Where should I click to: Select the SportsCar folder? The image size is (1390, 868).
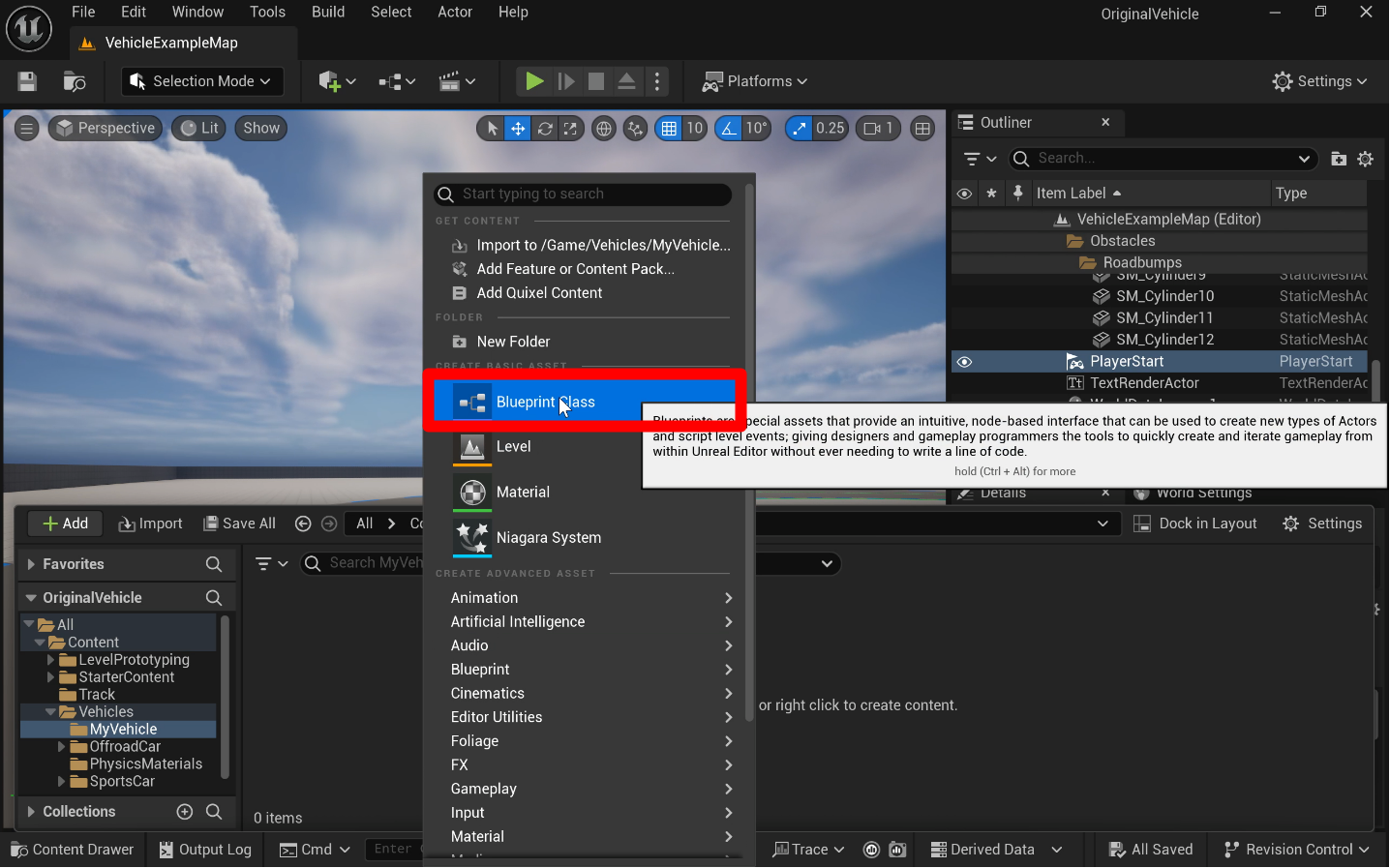[x=121, y=782]
